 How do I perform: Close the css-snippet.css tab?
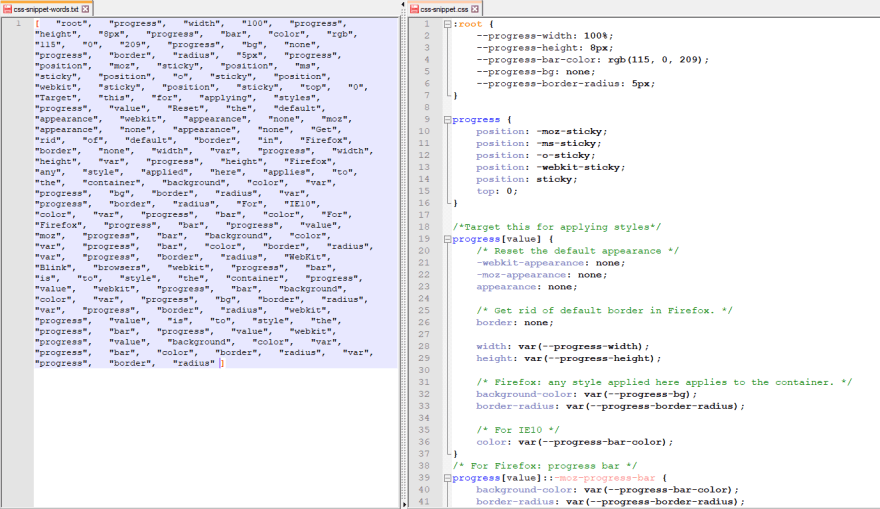475,9
